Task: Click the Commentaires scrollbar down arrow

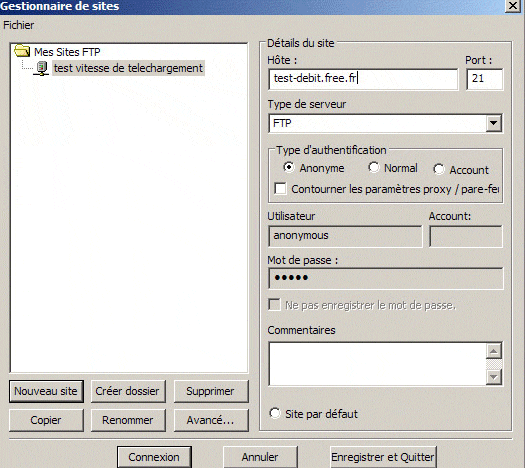Action: (x=494, y=377)
